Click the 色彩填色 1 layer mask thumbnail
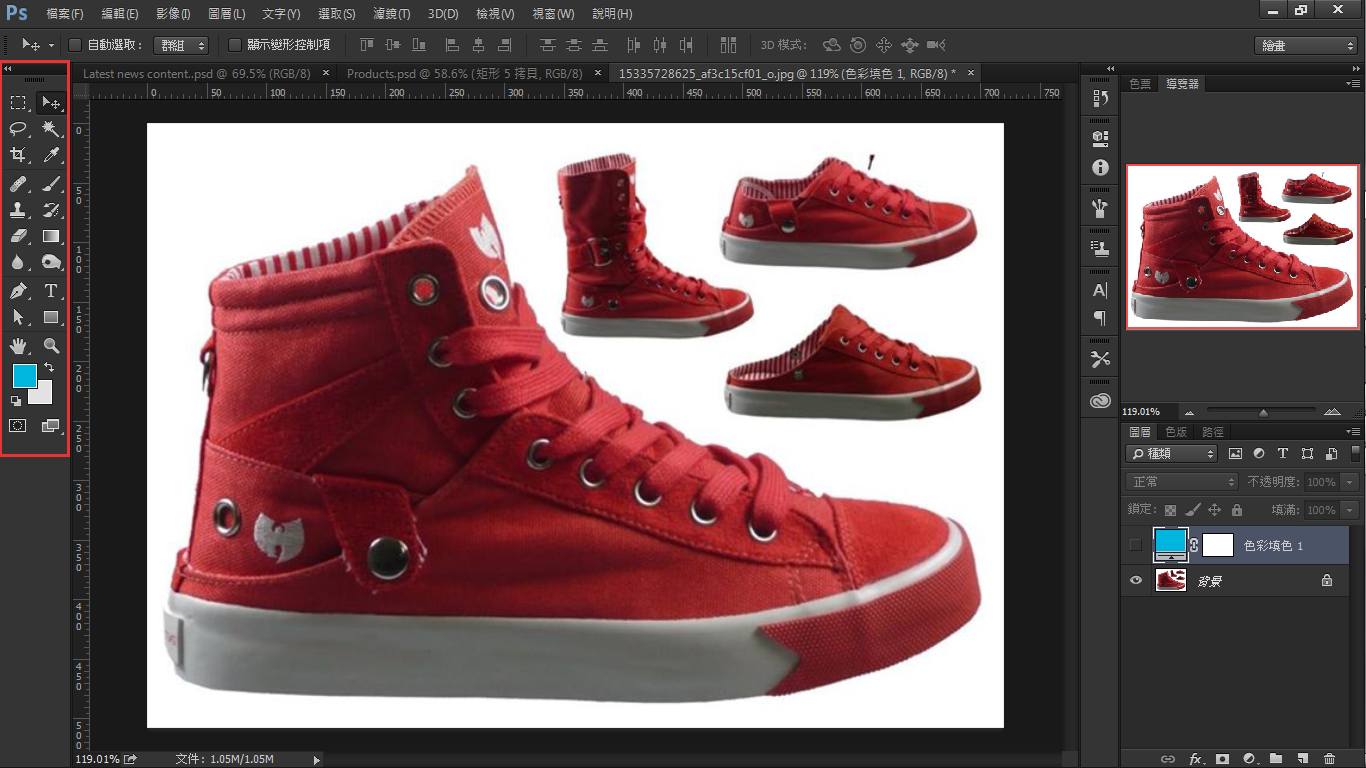This screenshot has height=768, width=1366. pos(1217,545)
